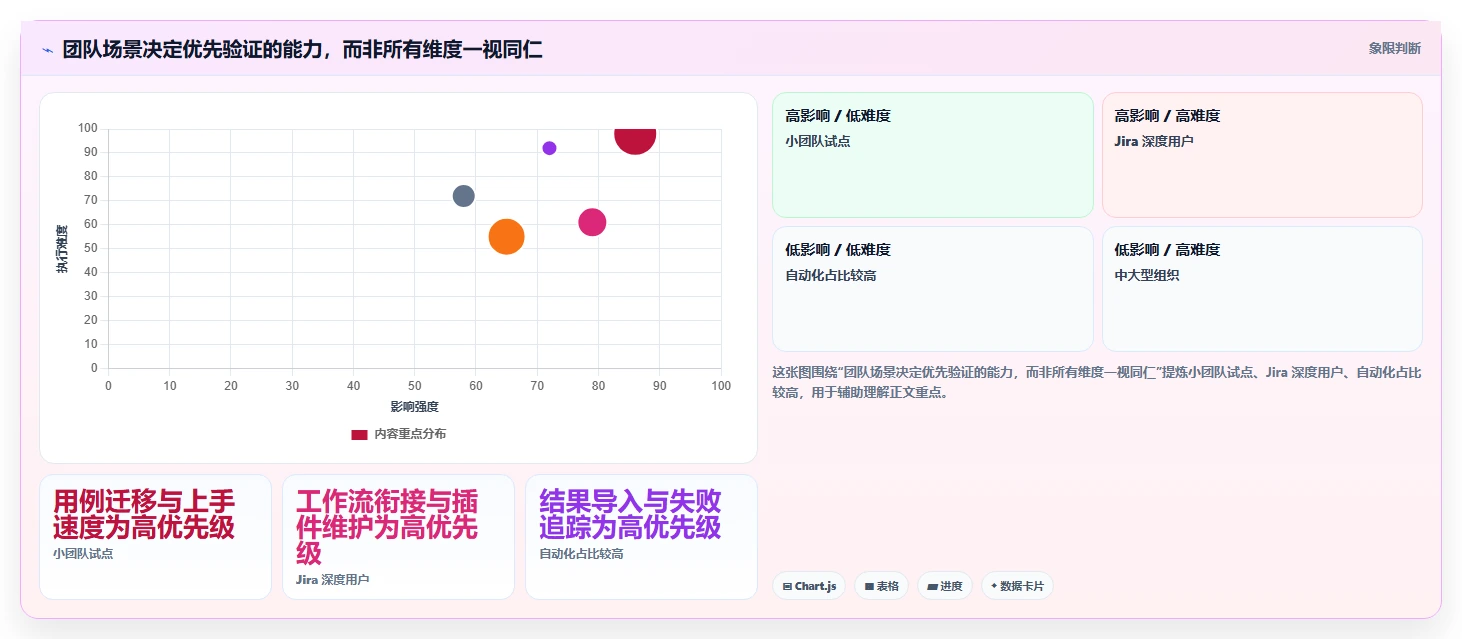Select the 高影响 / 低难度 quadrant card
This screenshot has width=1462, height=639.
933,155
